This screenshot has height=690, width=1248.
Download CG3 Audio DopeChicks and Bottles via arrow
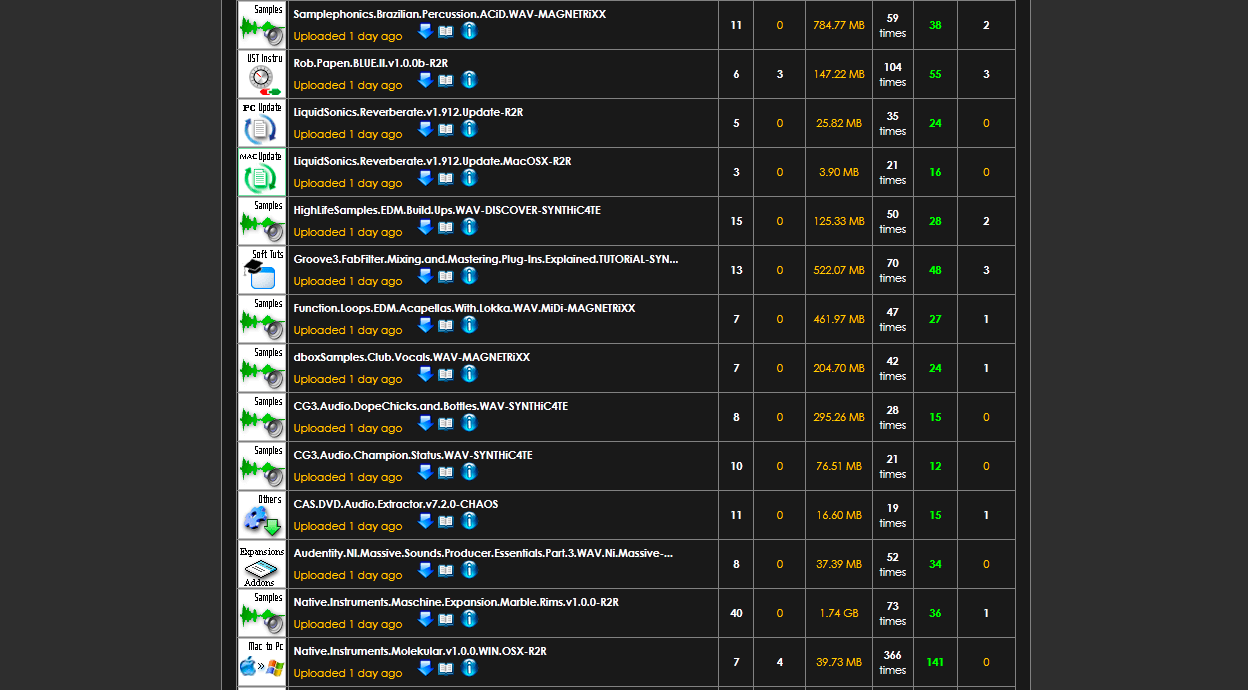click(425, 423)
